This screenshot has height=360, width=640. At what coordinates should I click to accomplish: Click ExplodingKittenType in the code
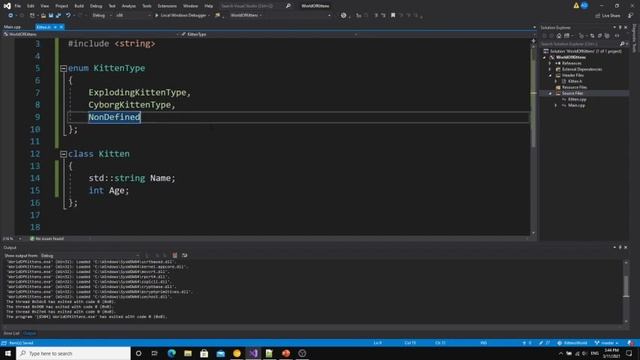[x=137, y=93]
